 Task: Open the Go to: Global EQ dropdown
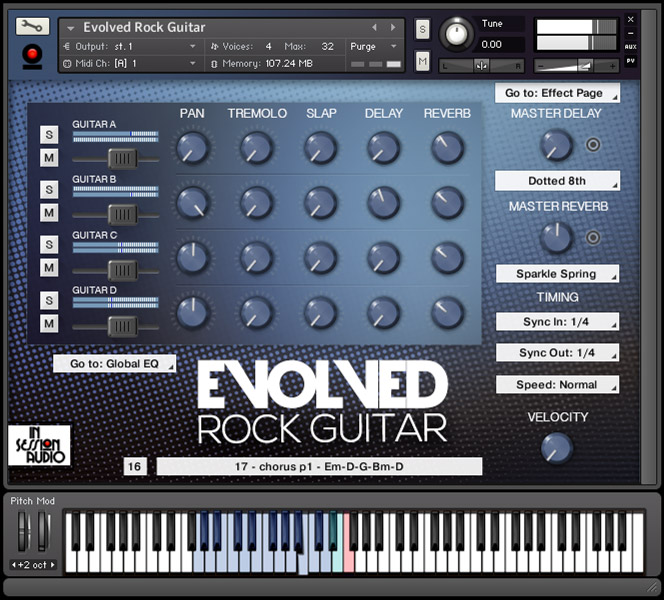click(114, 363)
